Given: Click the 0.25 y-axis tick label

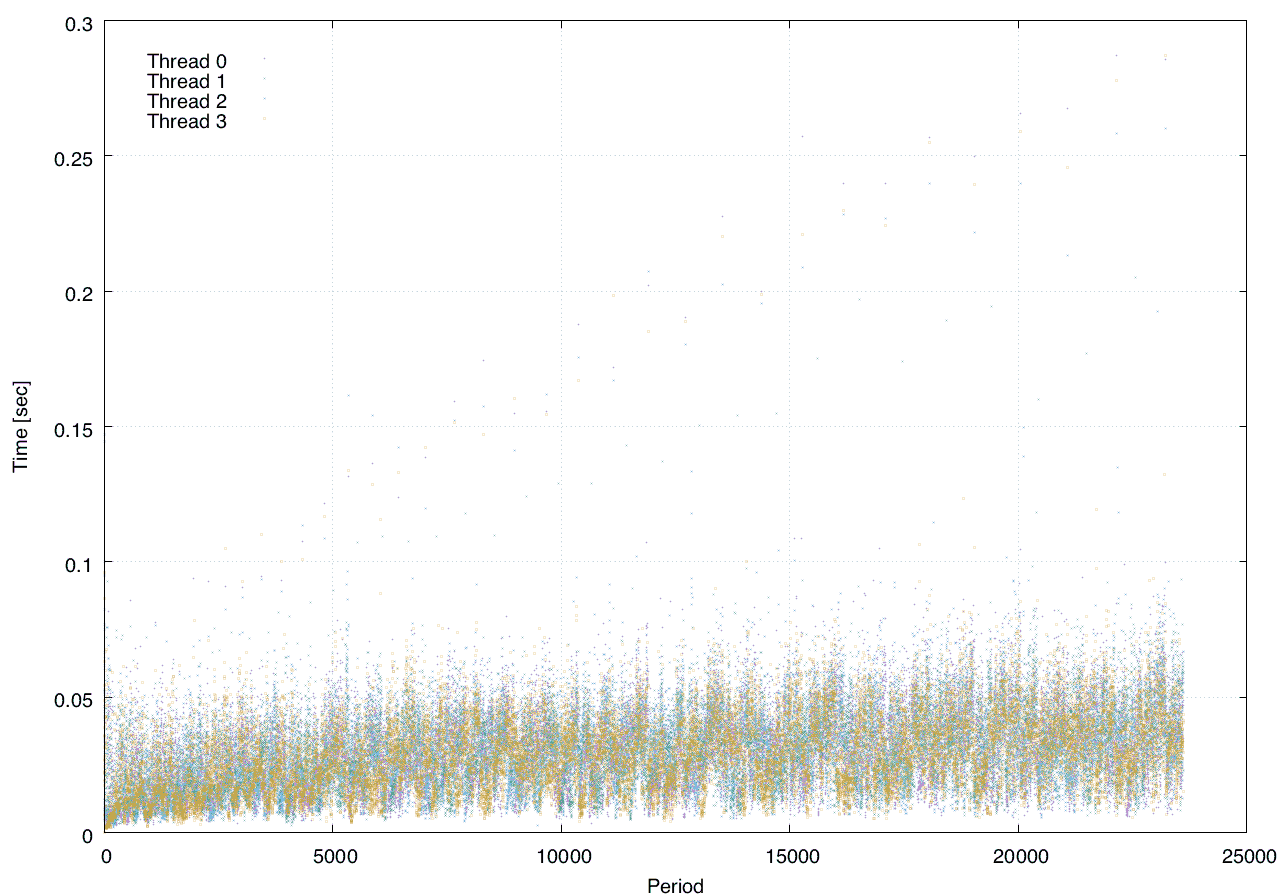Looking at the screenshot, I should point(71,157).
